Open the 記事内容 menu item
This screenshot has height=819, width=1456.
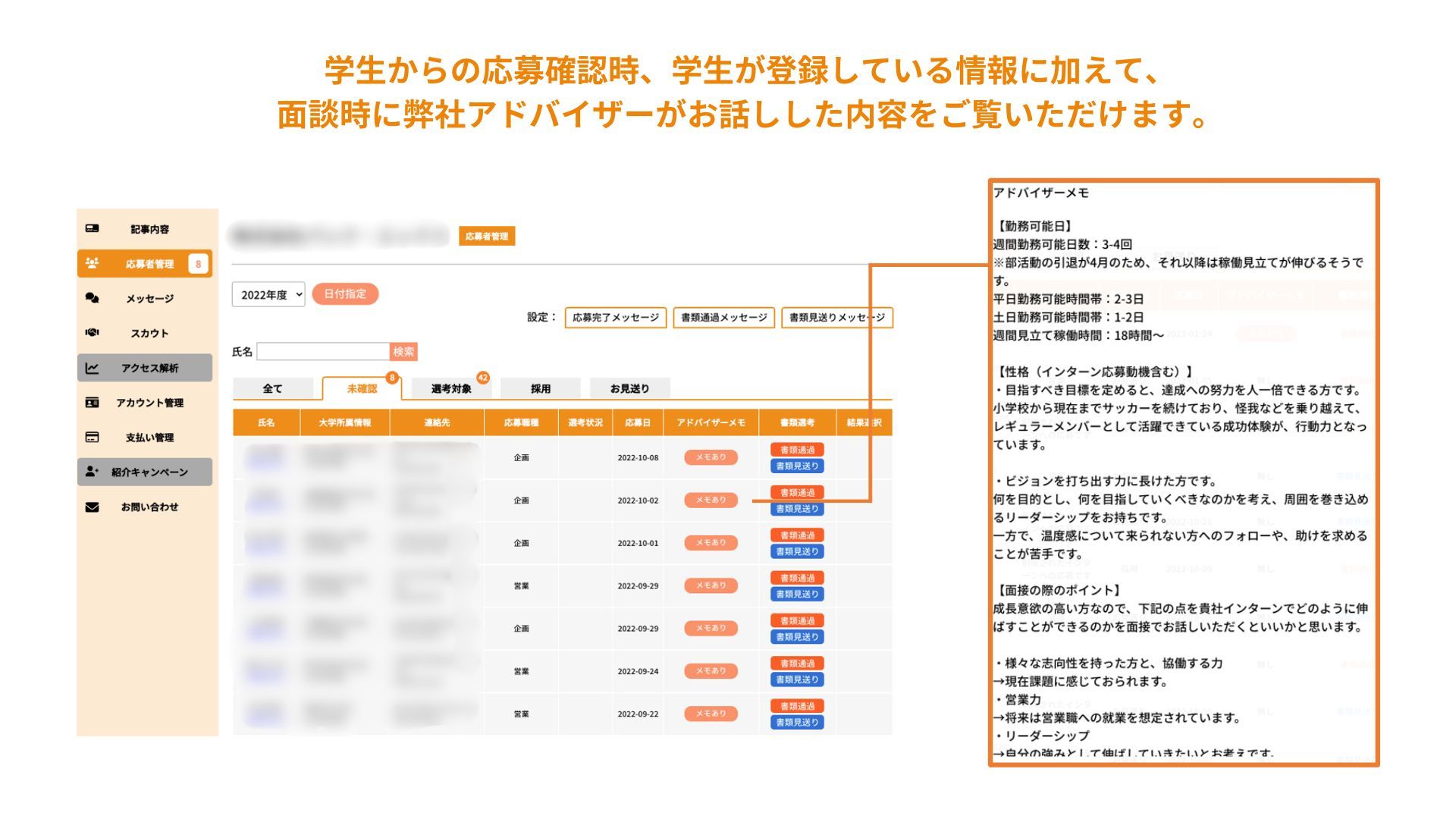click(150, 229)
